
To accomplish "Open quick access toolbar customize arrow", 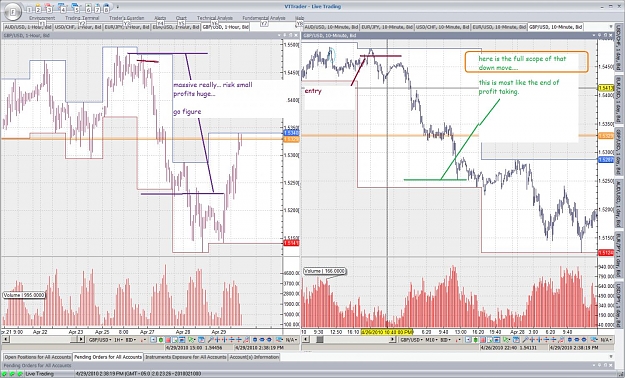I will 118,7.
